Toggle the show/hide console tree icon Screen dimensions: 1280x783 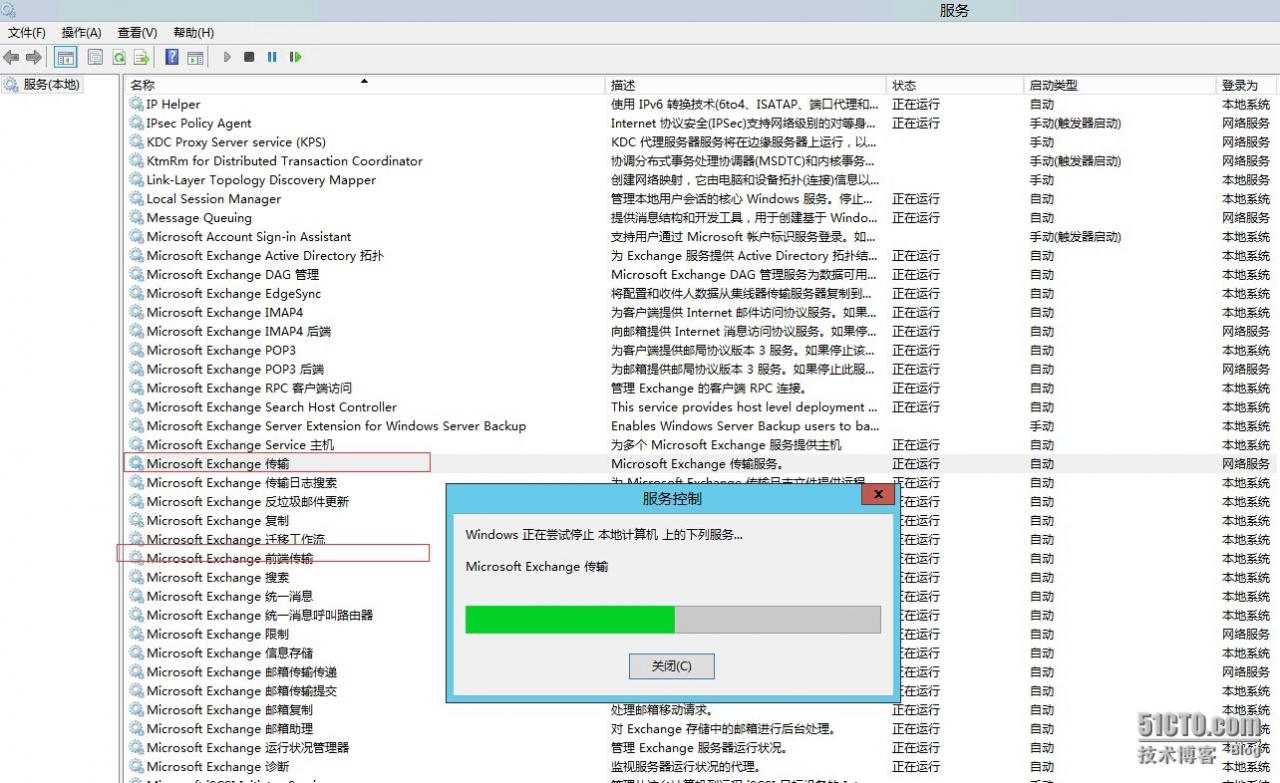65,57
